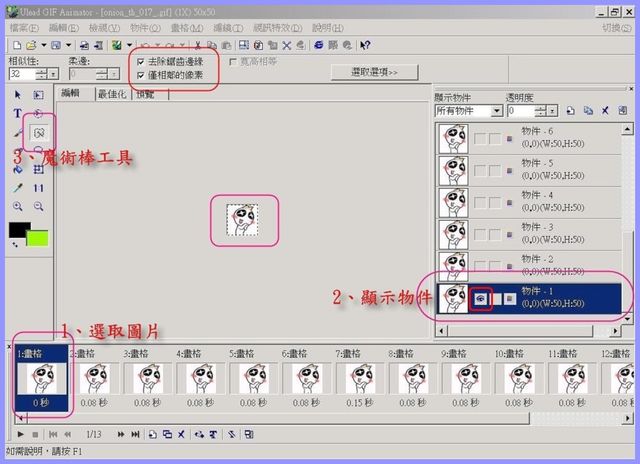This screenshot has width=640, height=464.
Task: Select the 物件 - 2 row in object list
Action: click(529, 265)
